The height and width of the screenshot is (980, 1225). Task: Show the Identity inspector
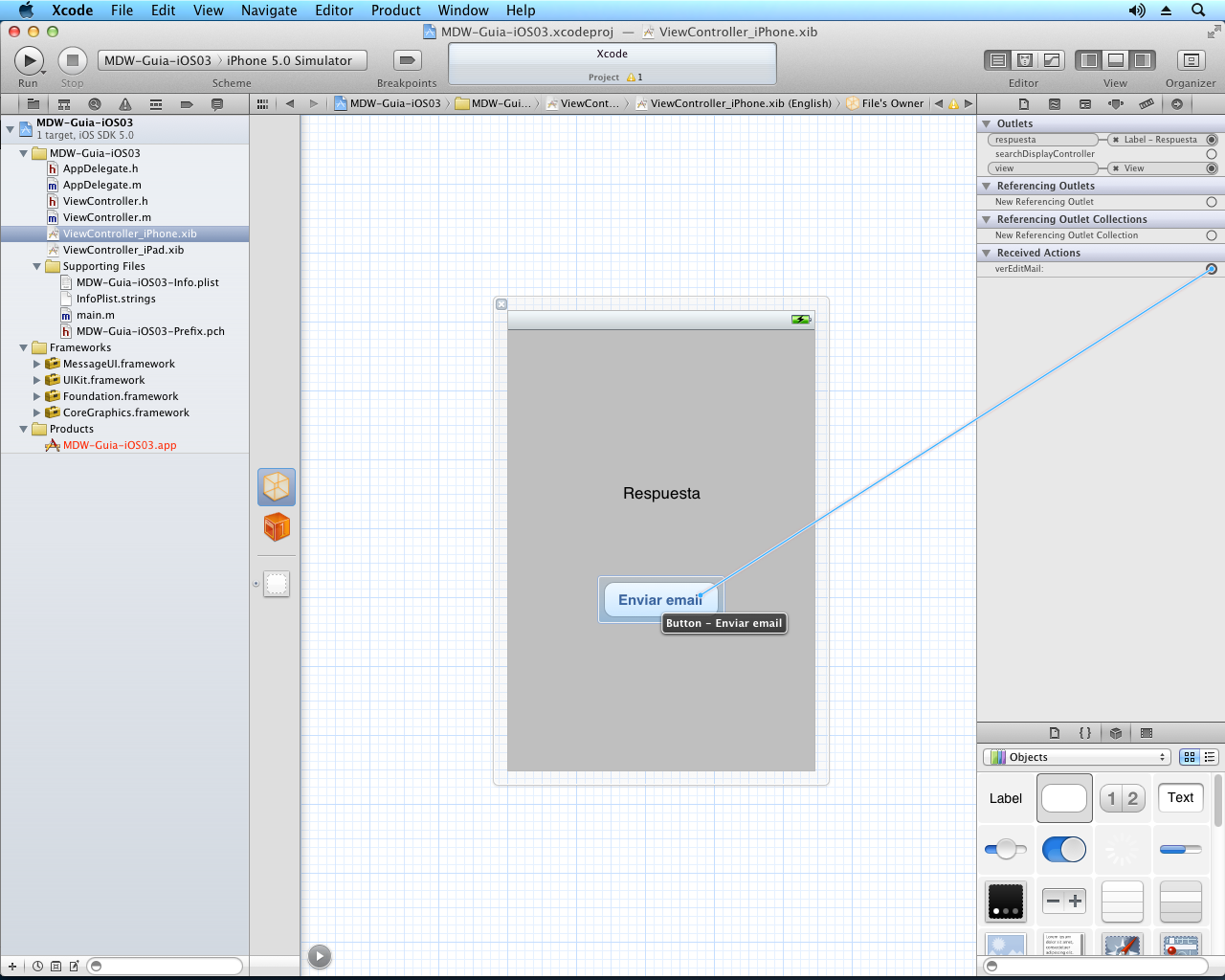(1085, 103)
